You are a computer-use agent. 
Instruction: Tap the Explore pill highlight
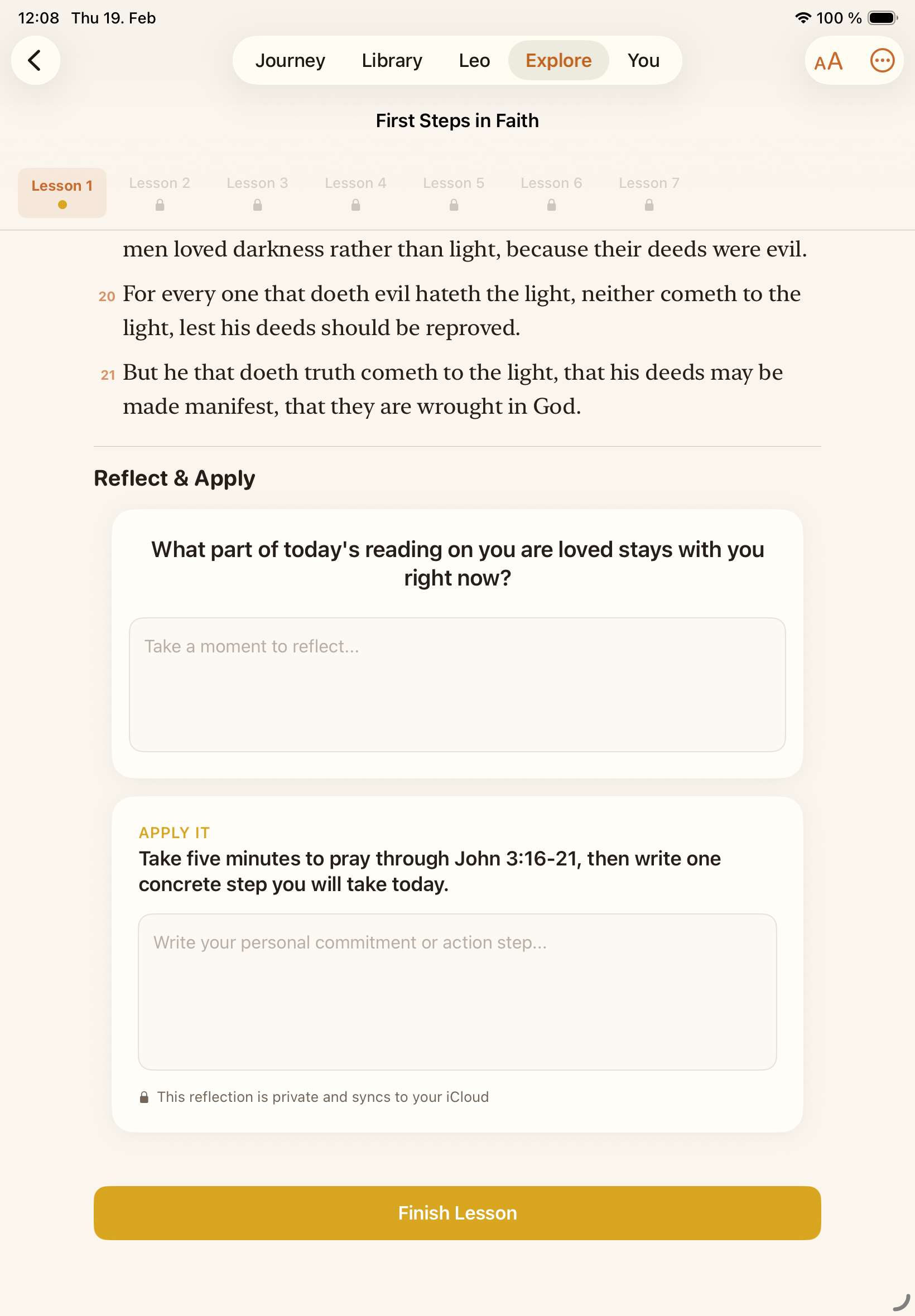(x=558, y=60)
